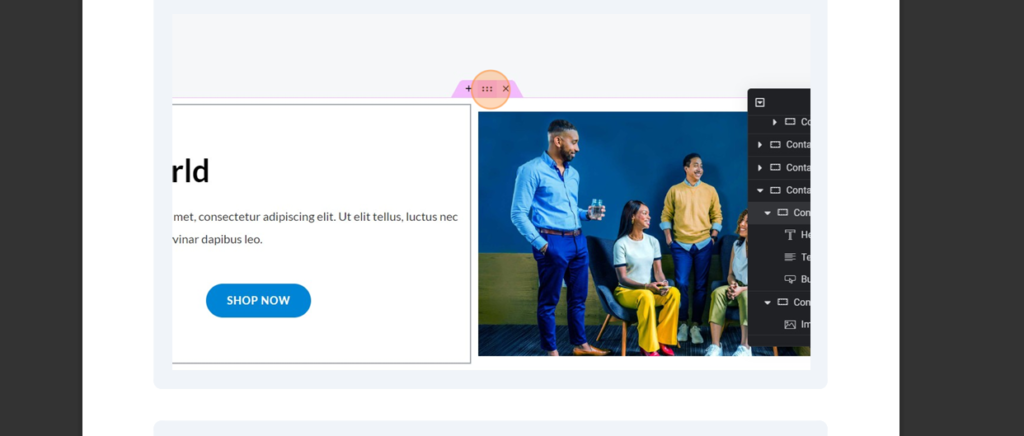Select the large heading ending in "rld"
This screenshot has height=436, width=1024.
point(190,171)
